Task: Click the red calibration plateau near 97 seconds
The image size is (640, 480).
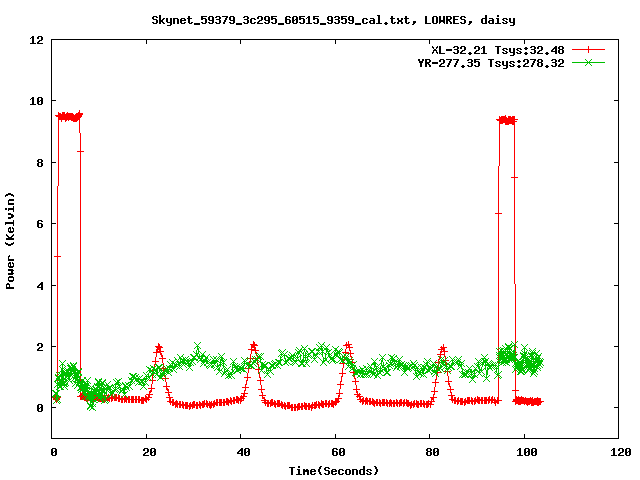Action: point(507,120)
